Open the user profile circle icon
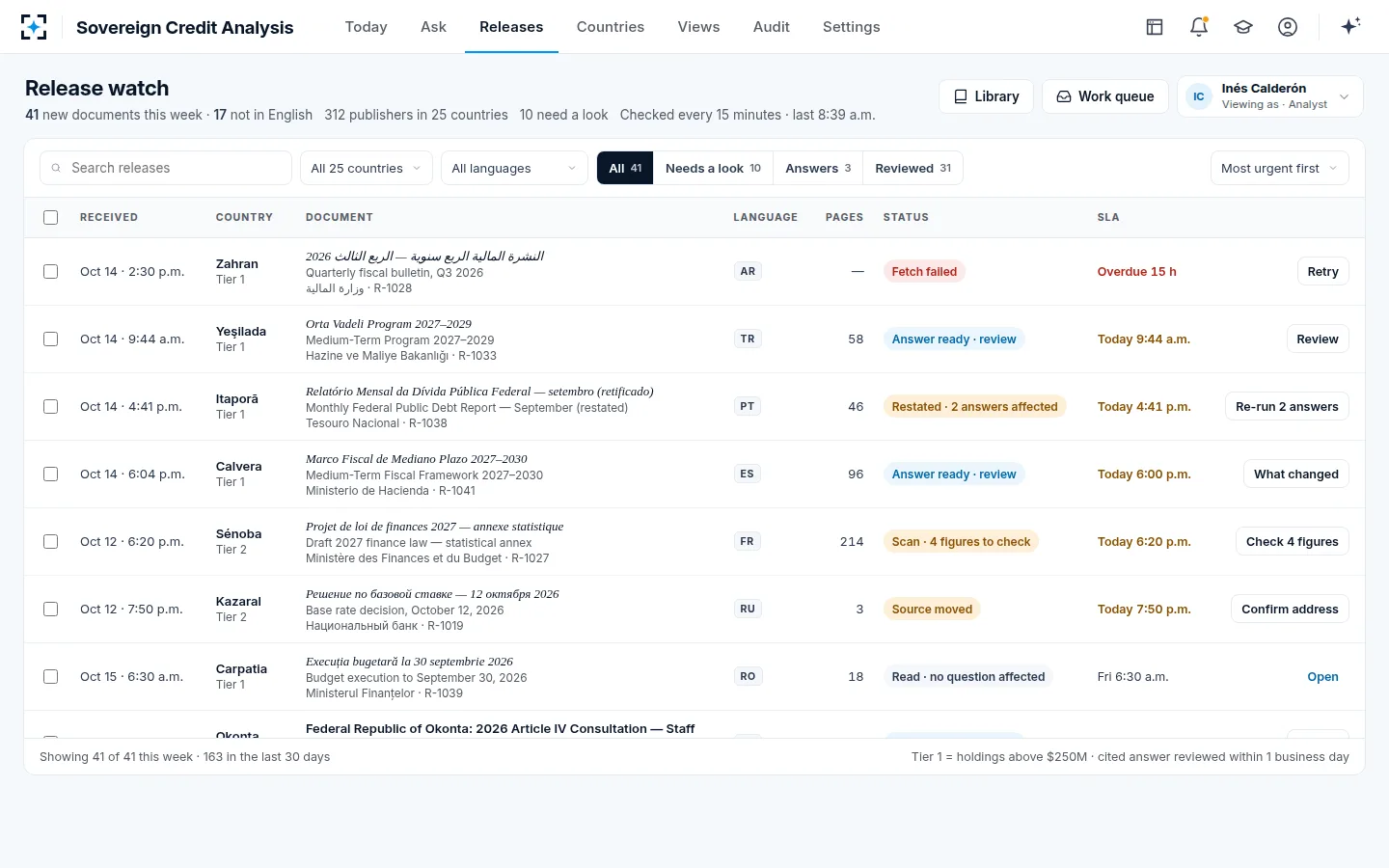1389x868 pixels. click(x=1288, y=27)
